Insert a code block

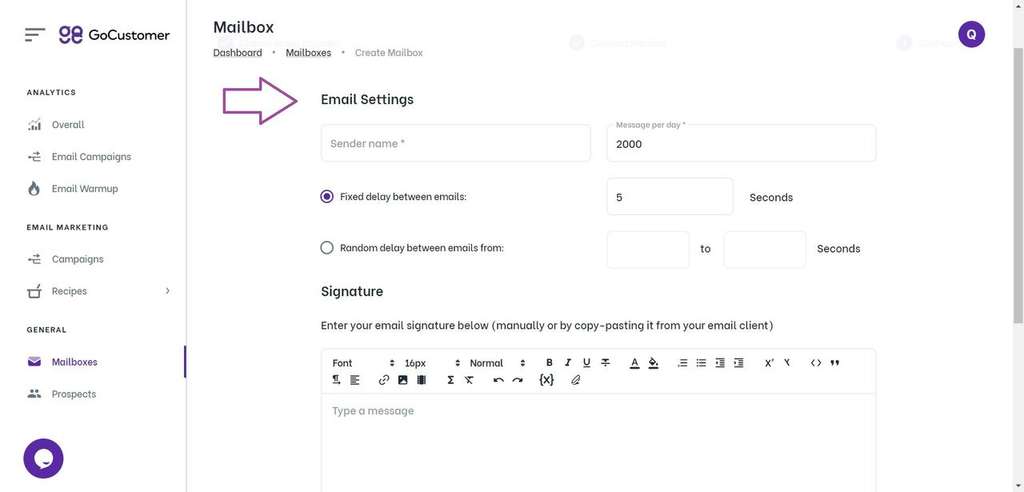point(816,363)
